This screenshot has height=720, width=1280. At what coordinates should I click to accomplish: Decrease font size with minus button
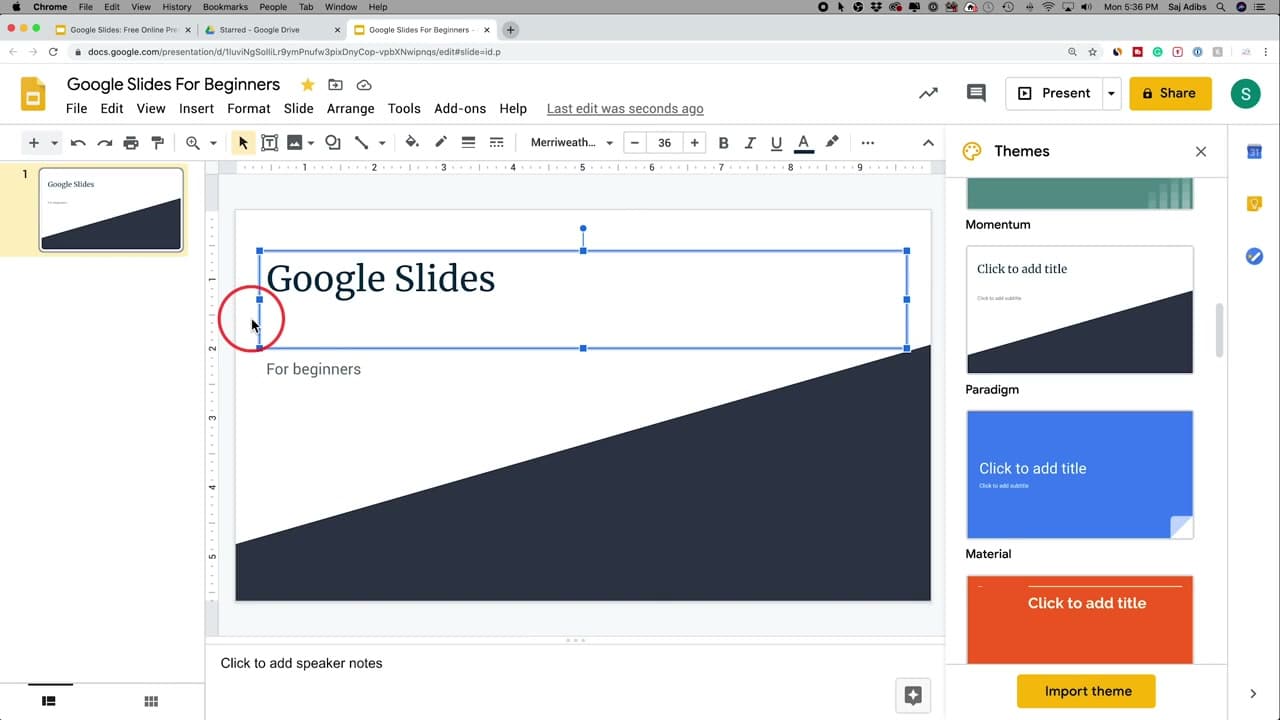(634, 143)
